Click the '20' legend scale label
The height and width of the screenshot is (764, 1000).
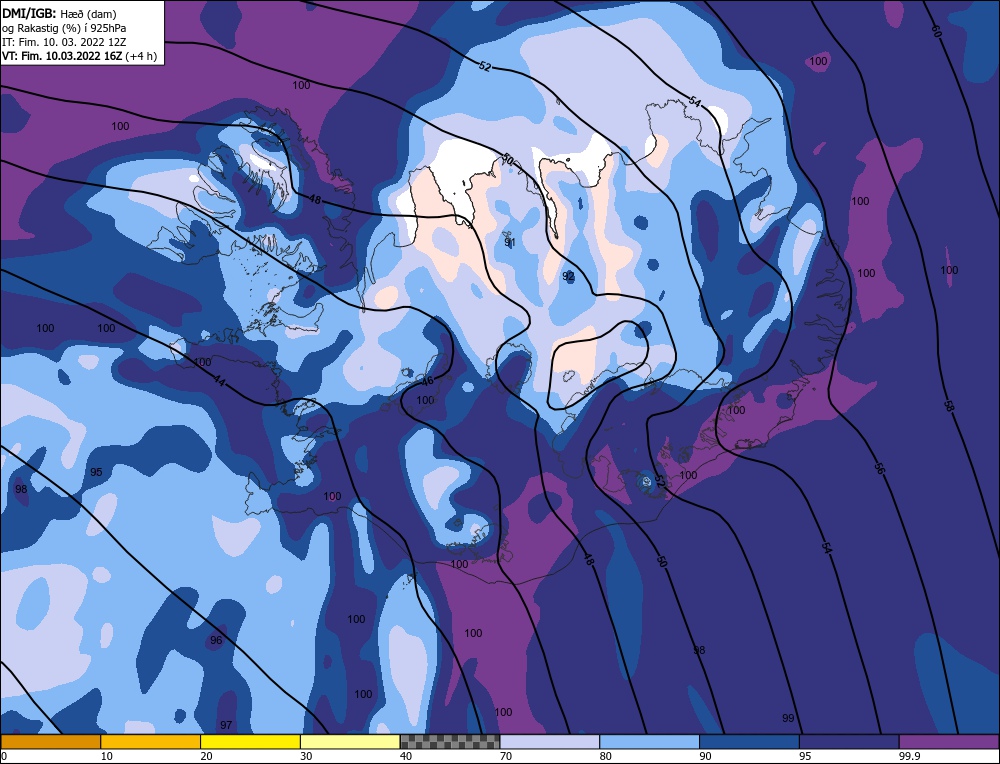[206, 756]
